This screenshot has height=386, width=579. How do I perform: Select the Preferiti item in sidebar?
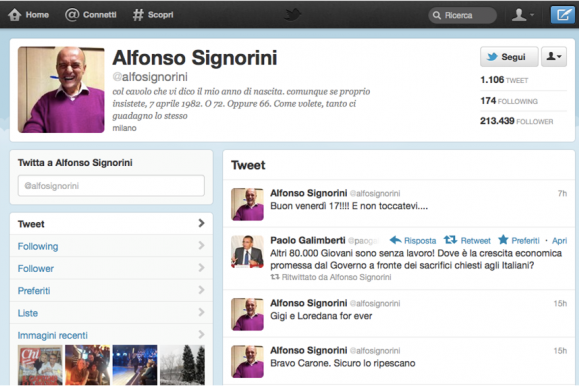coord(111,291)
